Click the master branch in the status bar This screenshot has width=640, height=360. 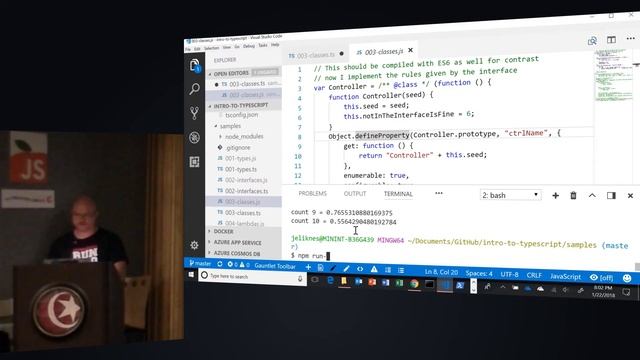pos(200,264)
